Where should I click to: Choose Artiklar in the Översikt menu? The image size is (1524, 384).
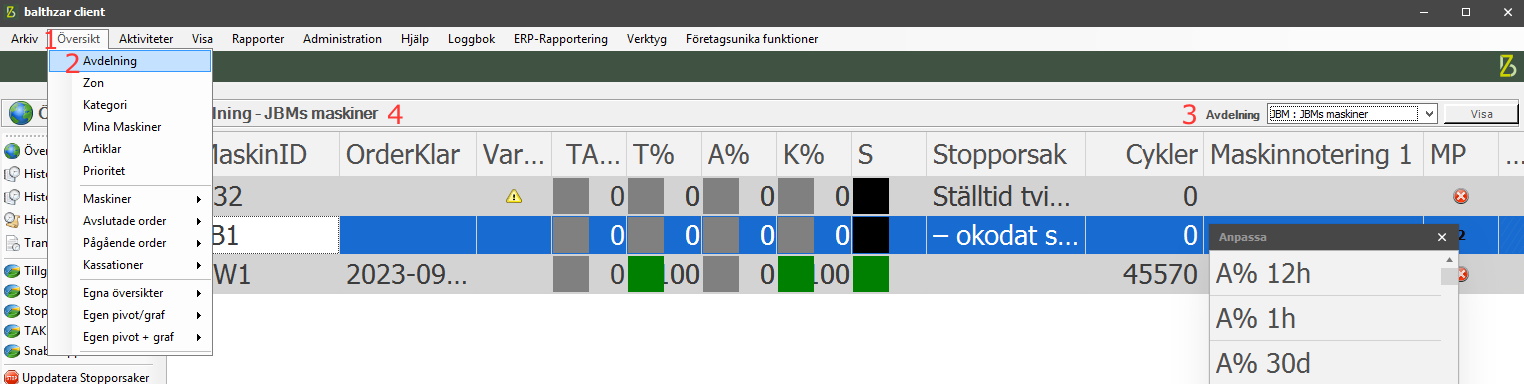click(x=130, y=149)
